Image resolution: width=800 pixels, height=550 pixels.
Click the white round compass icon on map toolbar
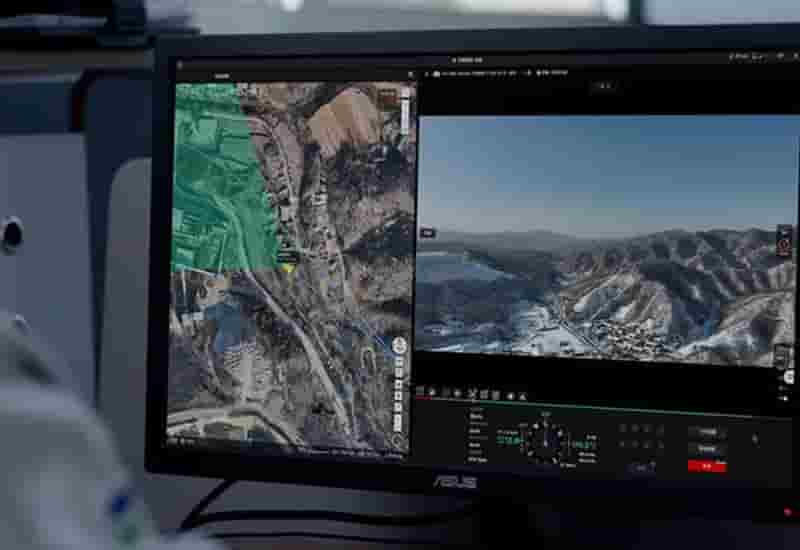400,346
